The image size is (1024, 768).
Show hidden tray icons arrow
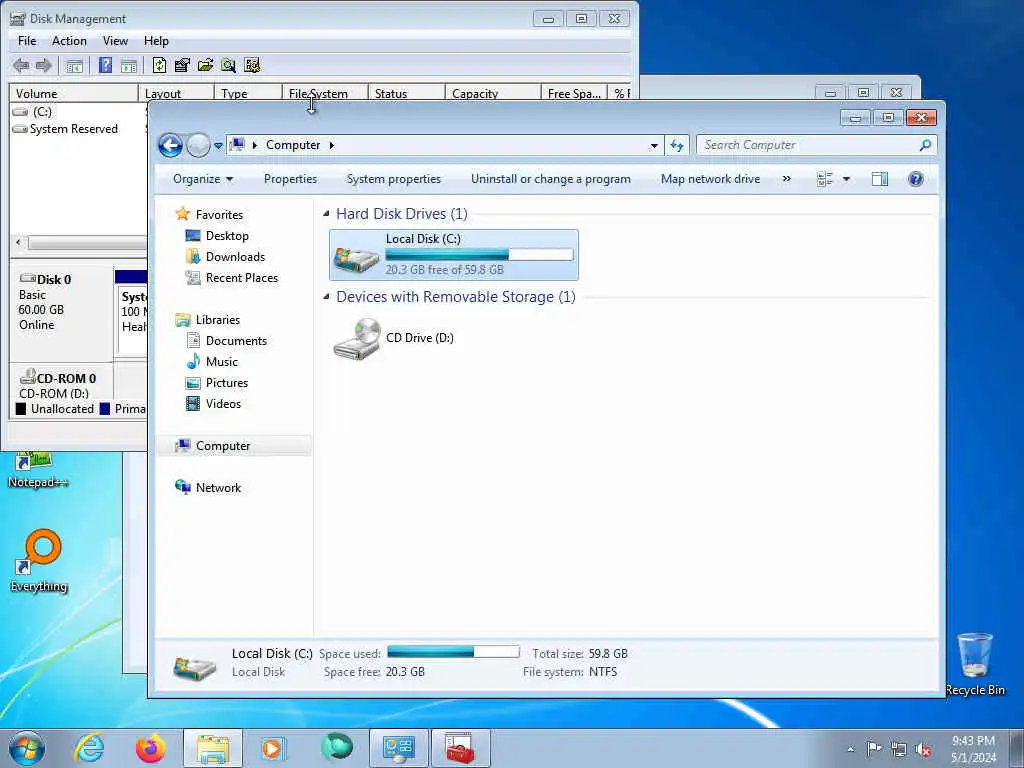pyautogui.click(x=850, y=749)
